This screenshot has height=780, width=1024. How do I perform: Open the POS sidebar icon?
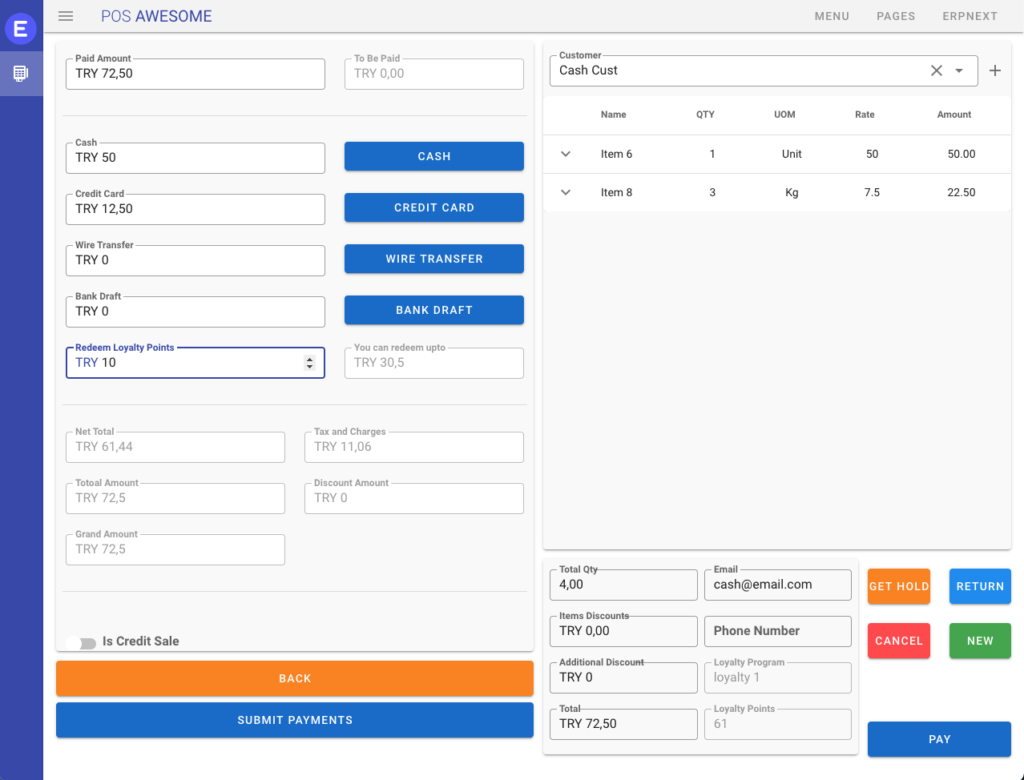click(x=21, y=74)
